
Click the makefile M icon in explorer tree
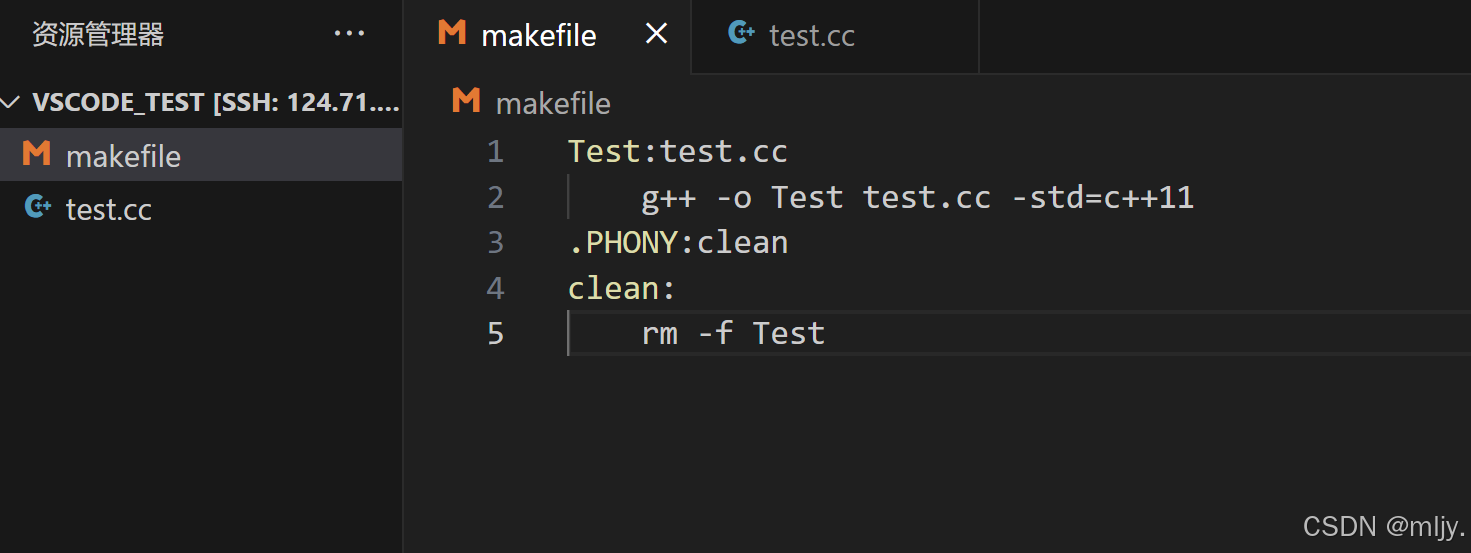point(37,155)
